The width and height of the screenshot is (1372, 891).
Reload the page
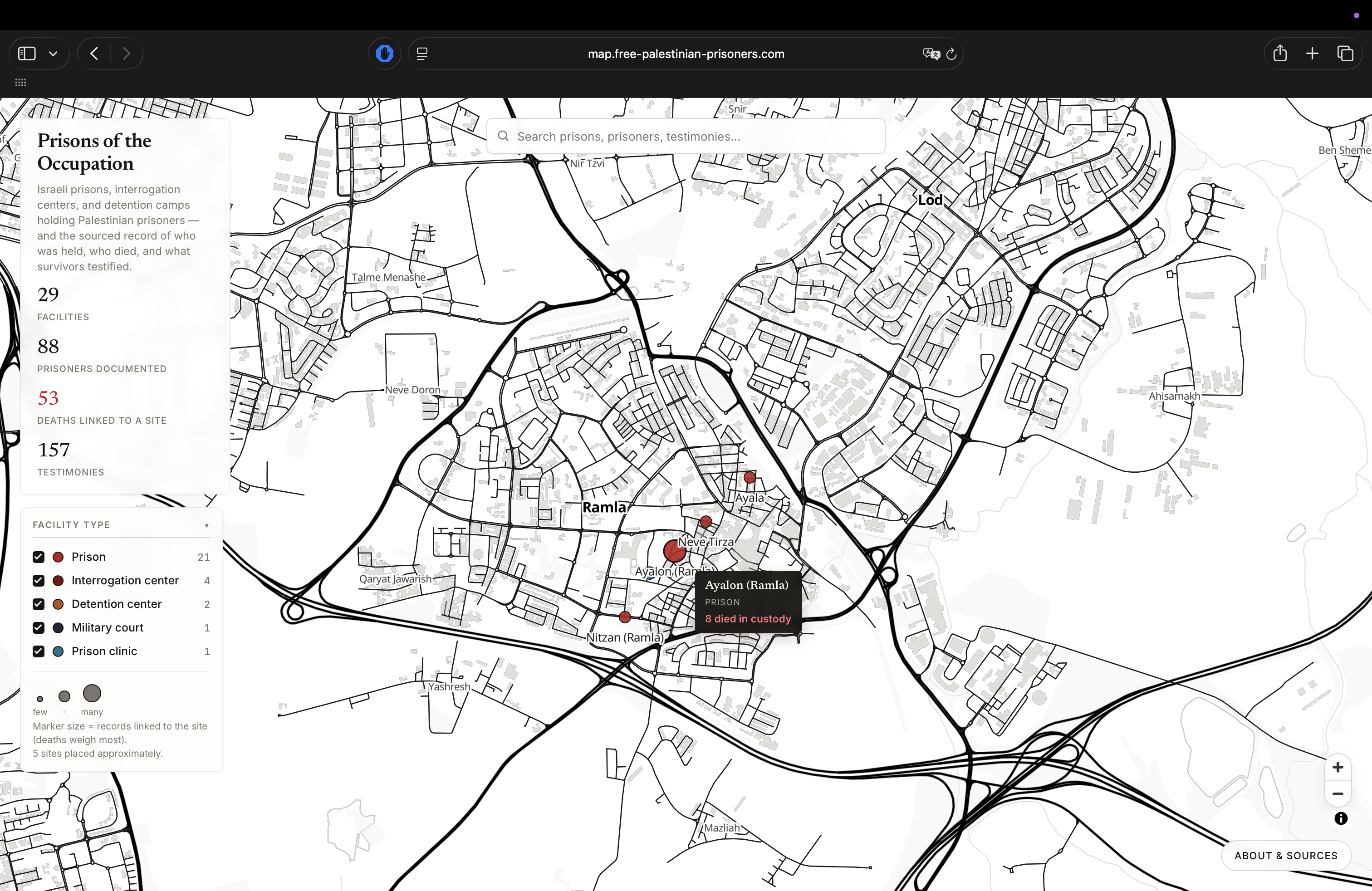(x=951, y=54)
